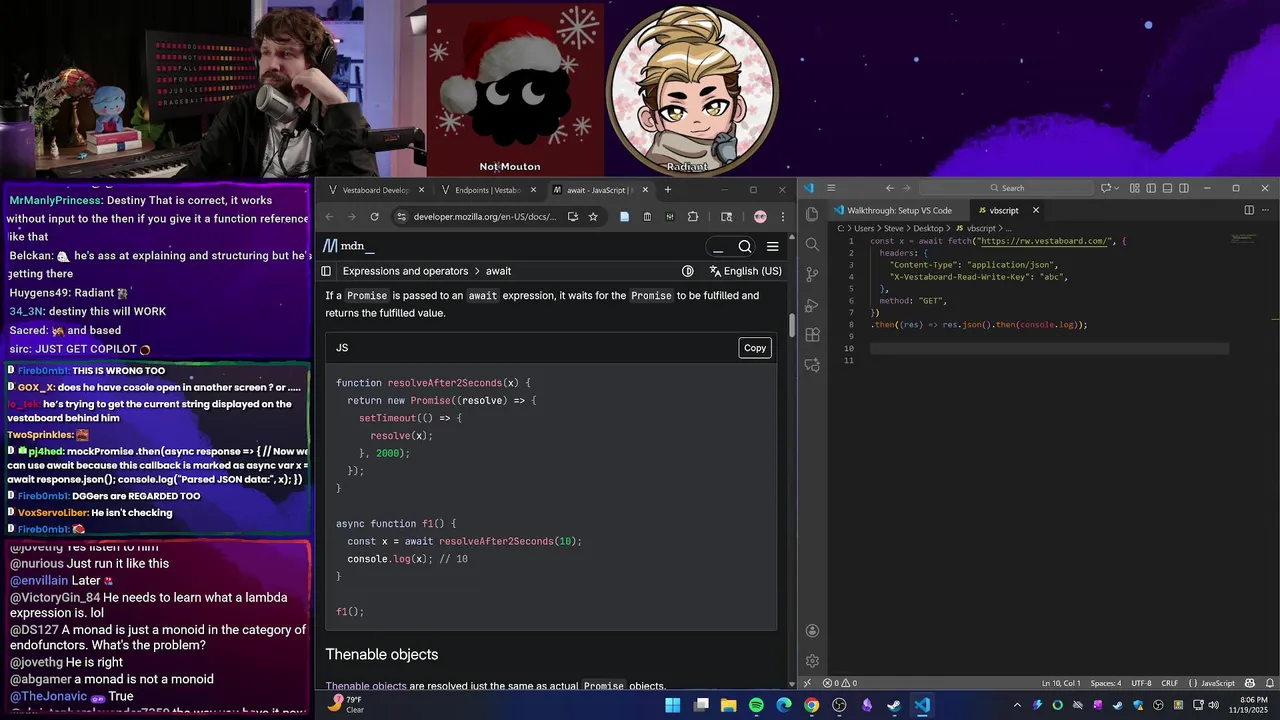Change indentation via Spaces: 4 status item
This screenshot has width=1280, height=720.
click(x=1106, y=683)
